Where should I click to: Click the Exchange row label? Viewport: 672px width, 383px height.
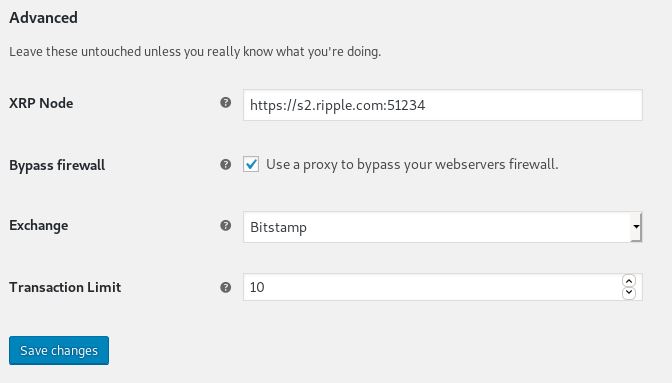click(39, 226)
